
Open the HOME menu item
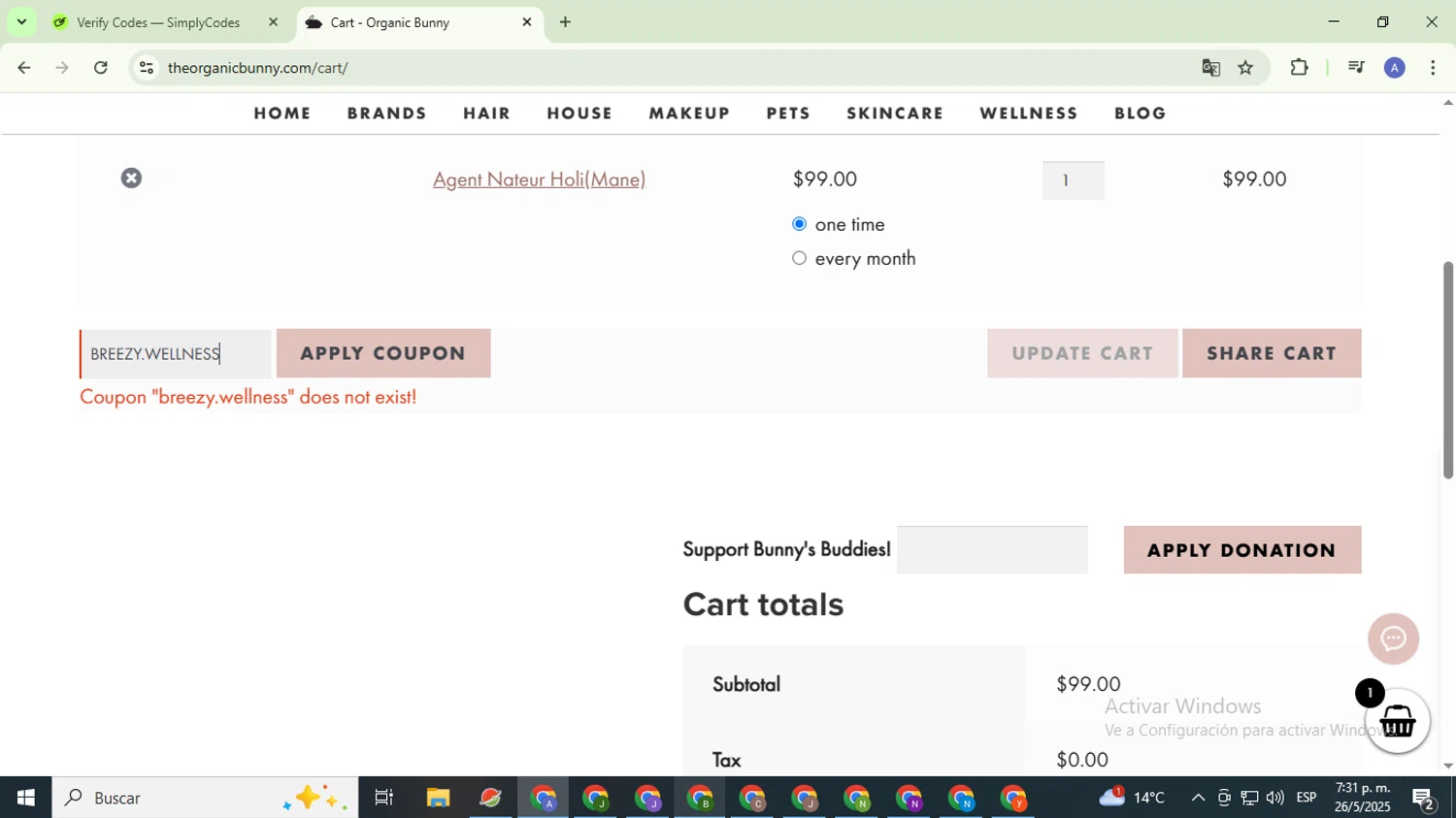pyautogui.click(x=282, y=114)
